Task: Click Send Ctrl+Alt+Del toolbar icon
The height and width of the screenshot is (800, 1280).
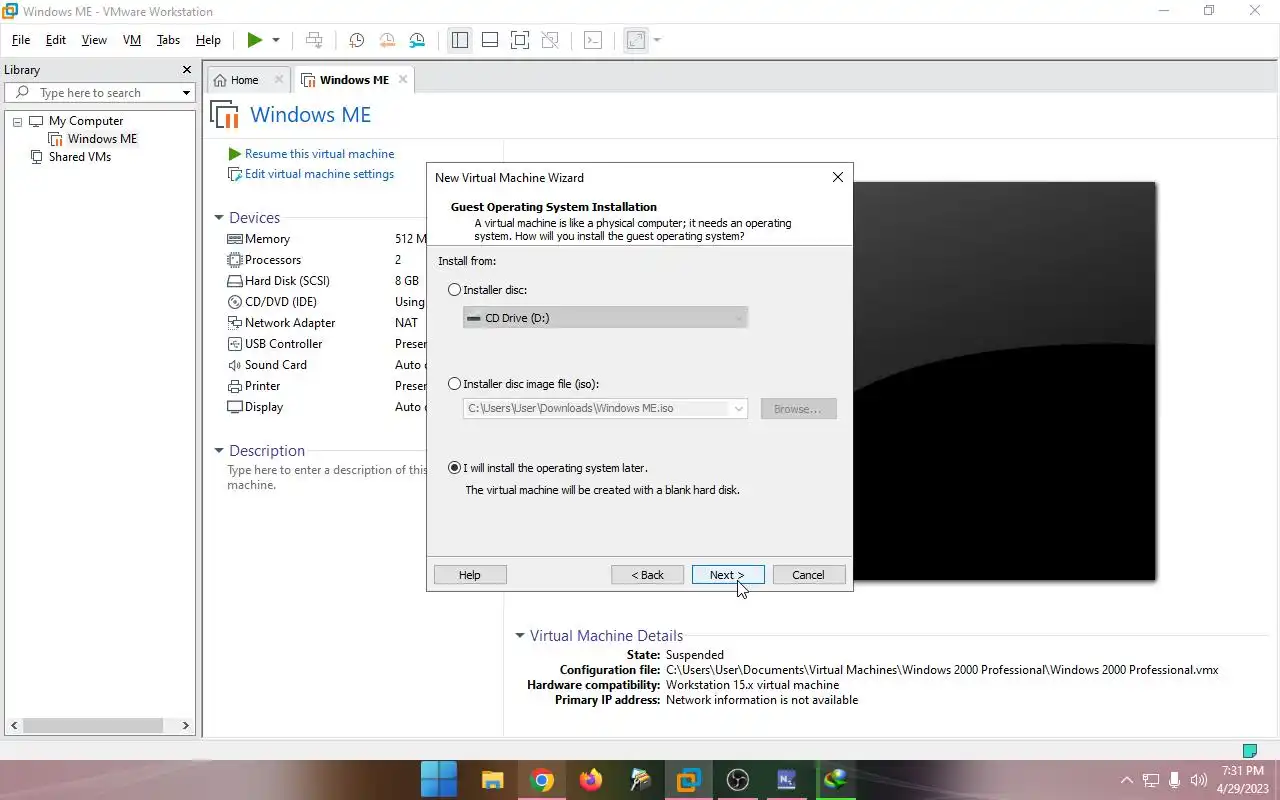Action: (x=314, y=40)
